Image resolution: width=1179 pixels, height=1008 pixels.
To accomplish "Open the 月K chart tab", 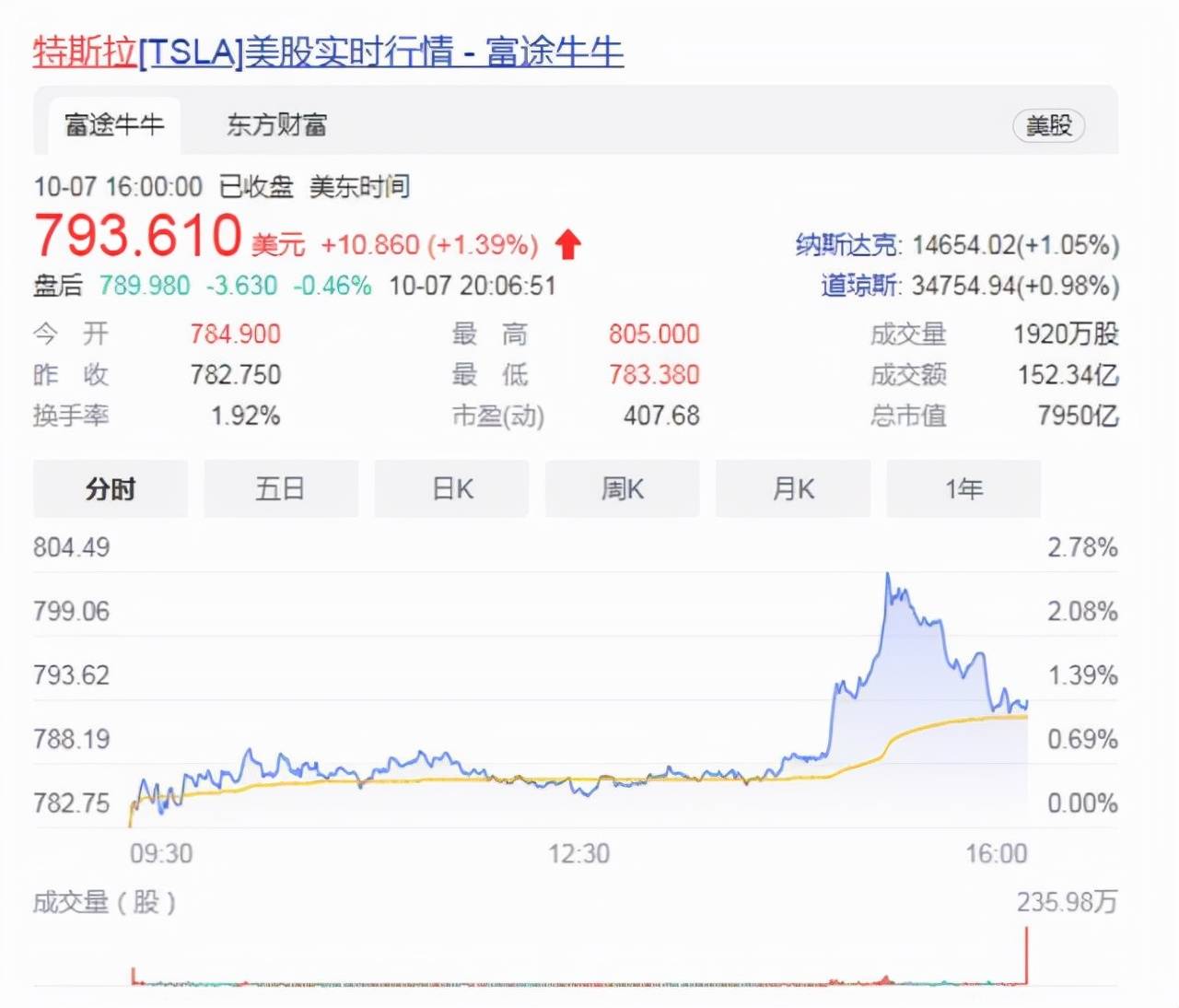I will click(793, 488).
